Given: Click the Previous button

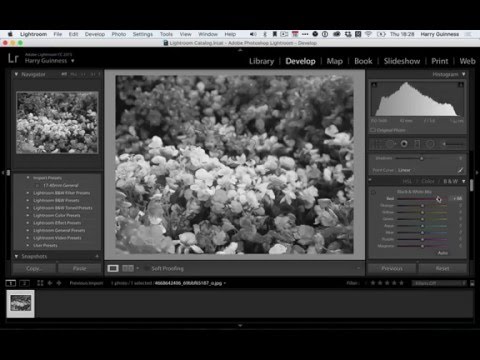Looking at the screenshot, I should coord(392,268).
